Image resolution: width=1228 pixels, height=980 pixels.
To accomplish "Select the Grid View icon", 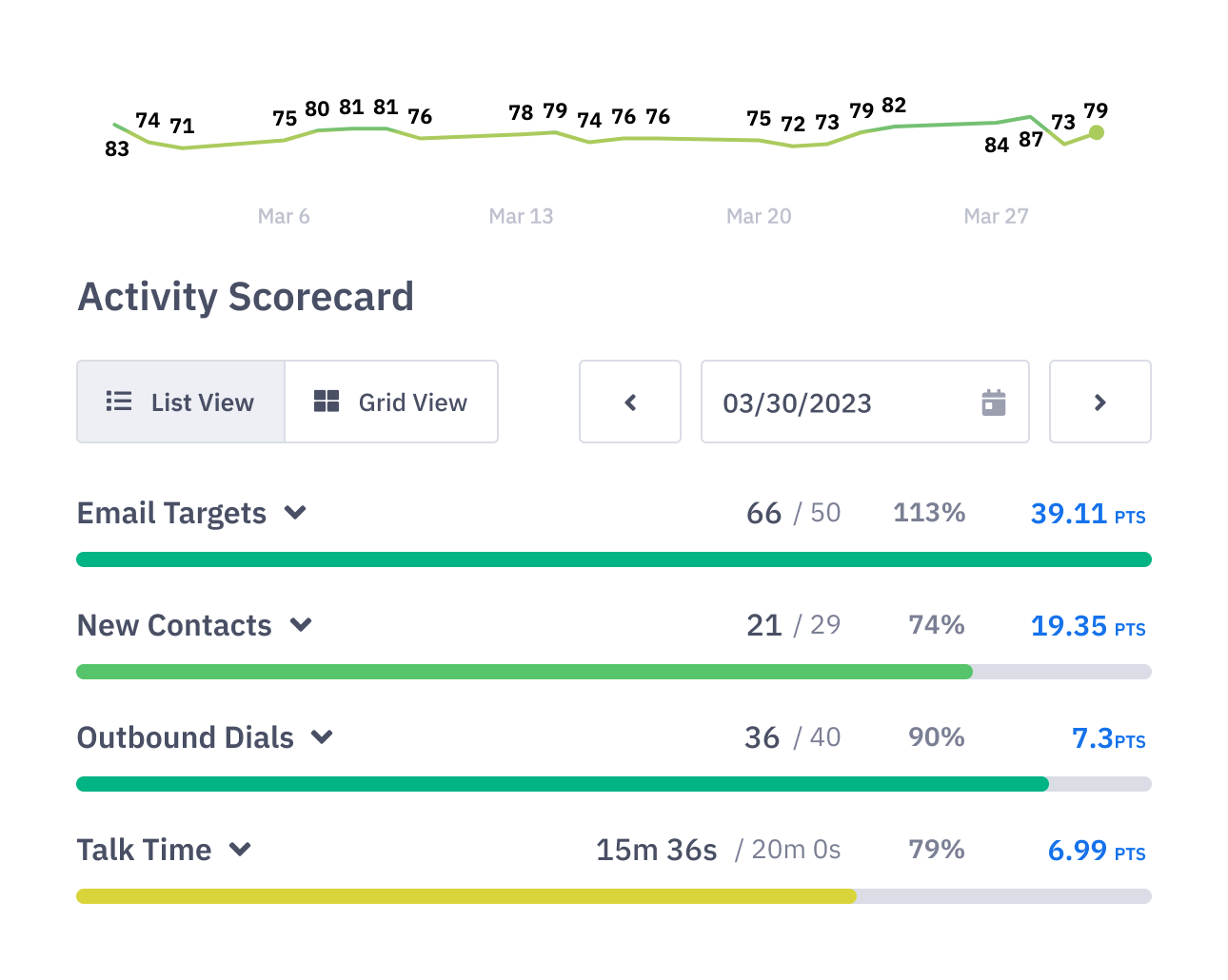I will tap(326, 402).
